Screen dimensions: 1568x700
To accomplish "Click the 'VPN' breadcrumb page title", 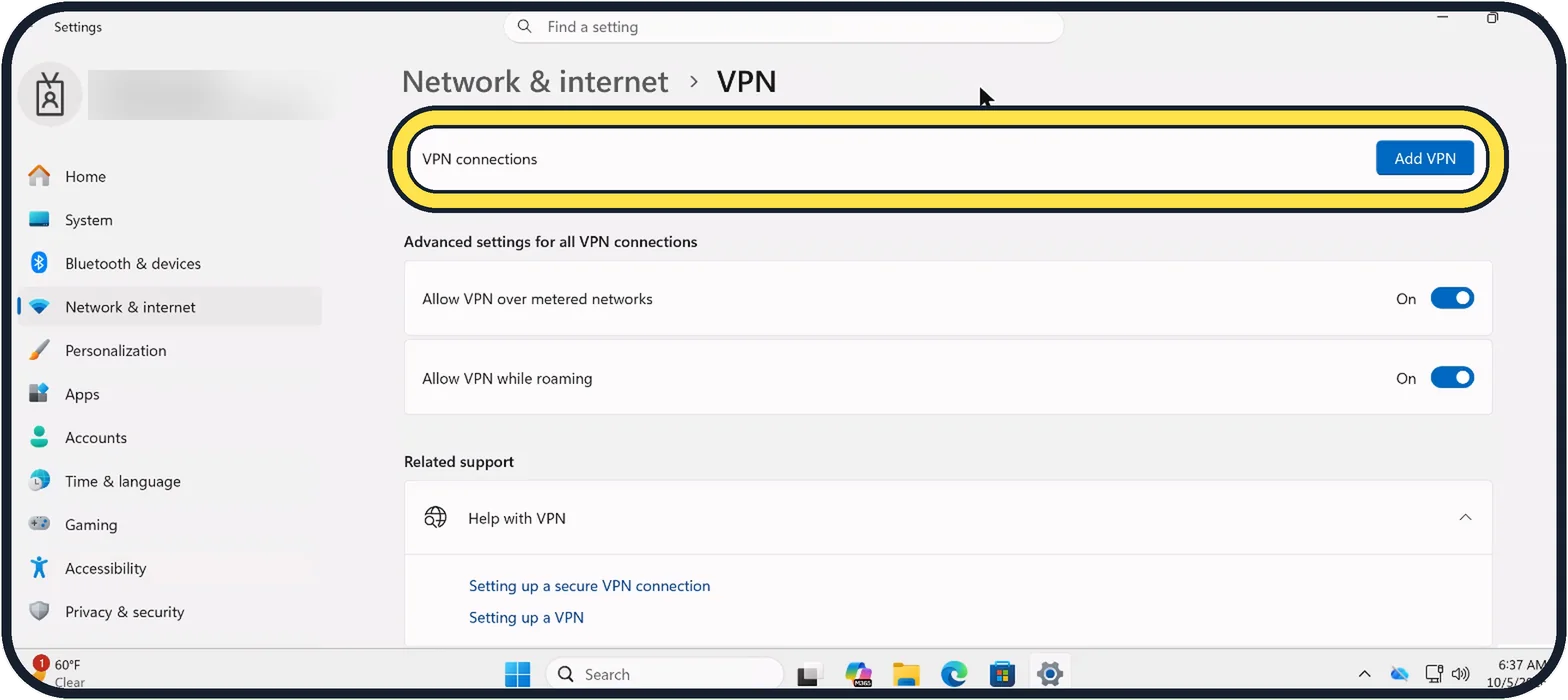I will click(x=746, y=81).
